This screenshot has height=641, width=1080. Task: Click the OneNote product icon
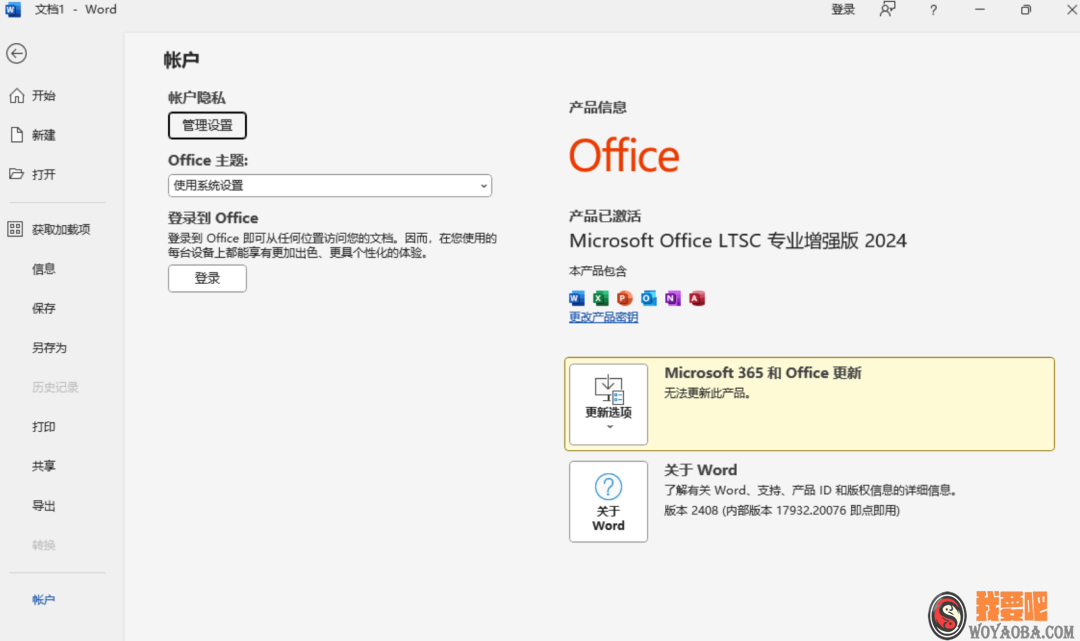[673, 298]
